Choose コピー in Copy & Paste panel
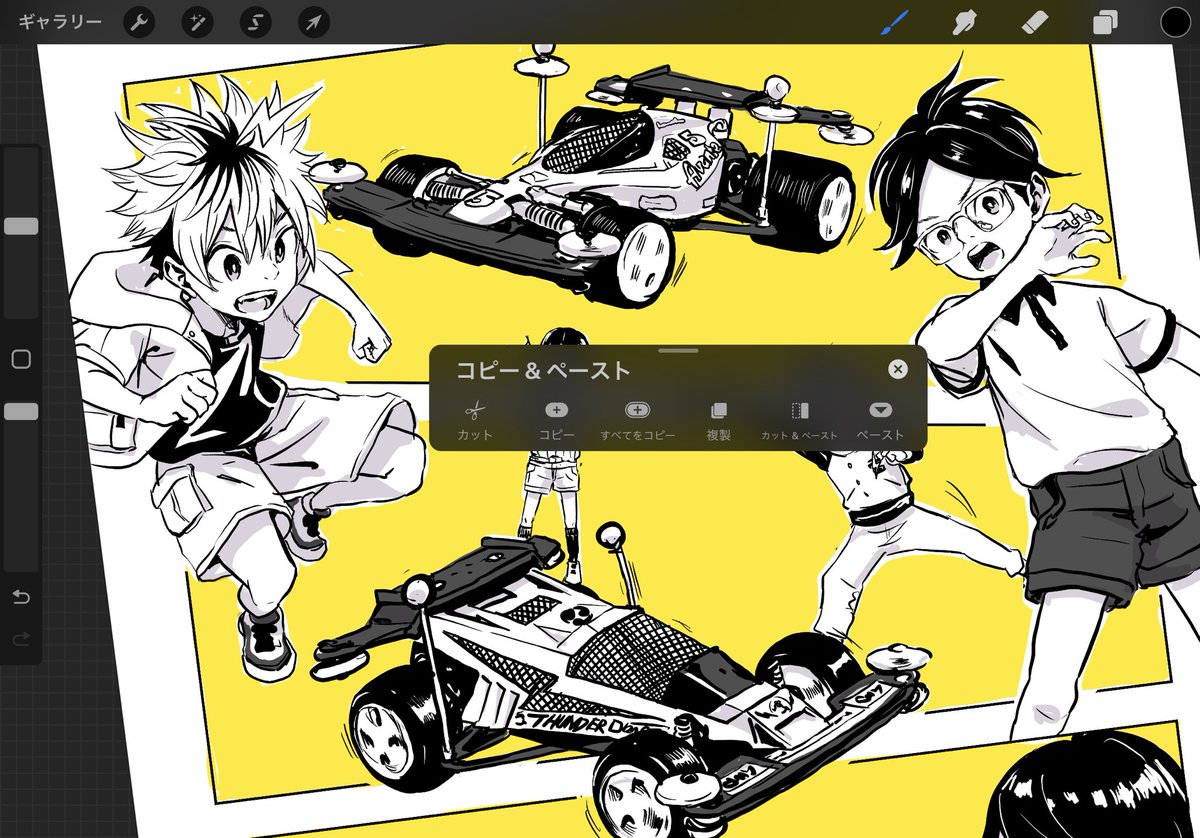The height and width of the screenshot is (838, 1200). pos(557,420)
